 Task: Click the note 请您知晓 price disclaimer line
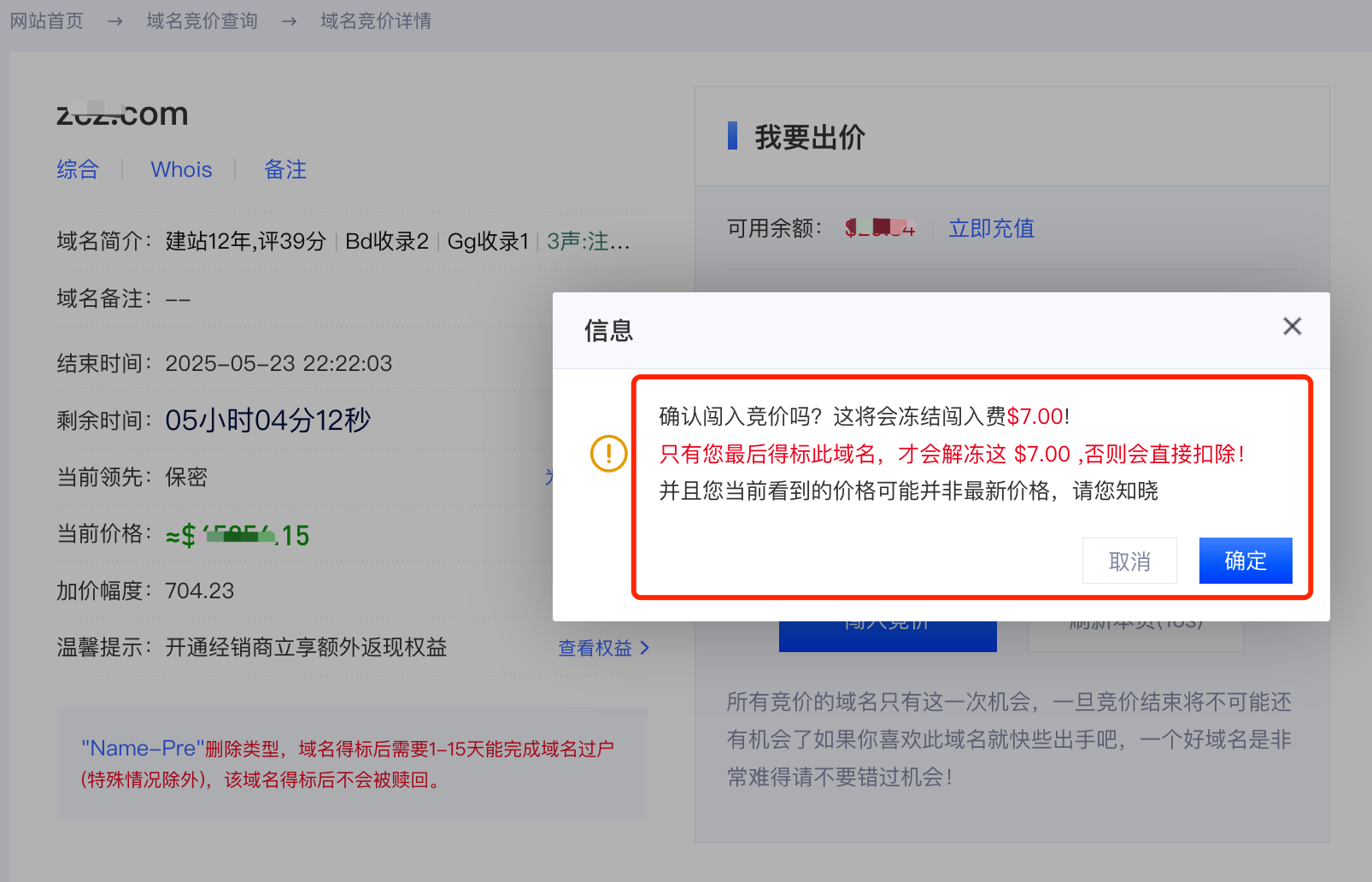tap(908, 491)
